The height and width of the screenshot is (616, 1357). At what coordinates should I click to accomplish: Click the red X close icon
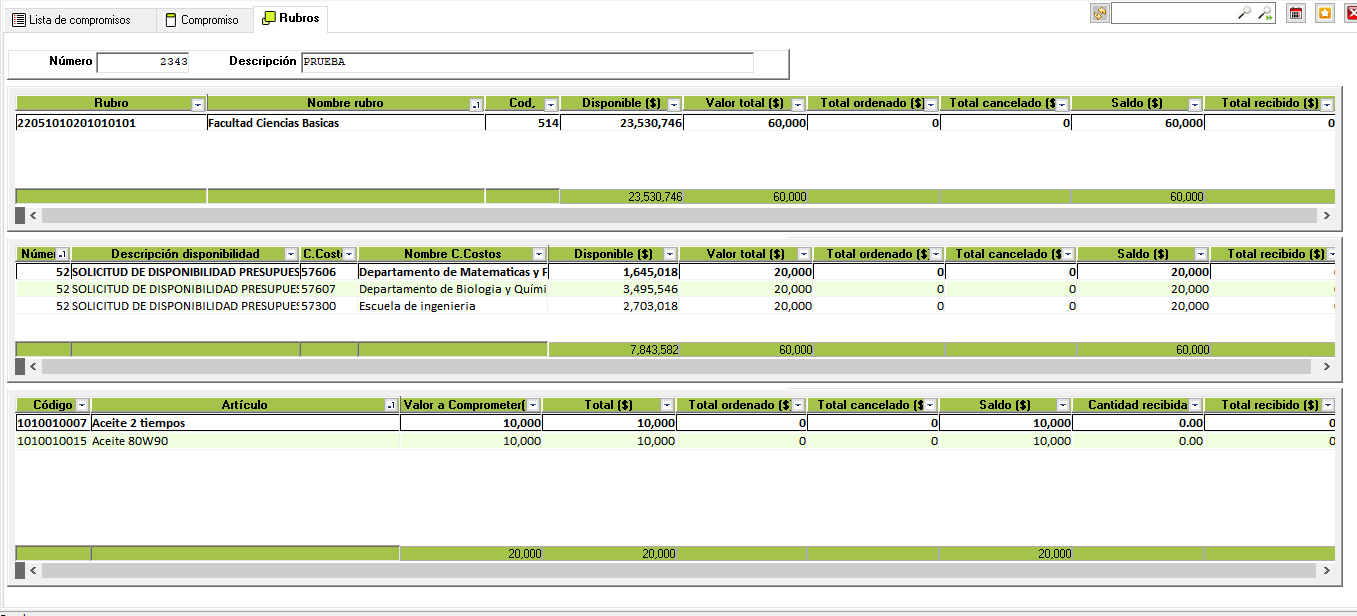click(x=1351, y=13)
